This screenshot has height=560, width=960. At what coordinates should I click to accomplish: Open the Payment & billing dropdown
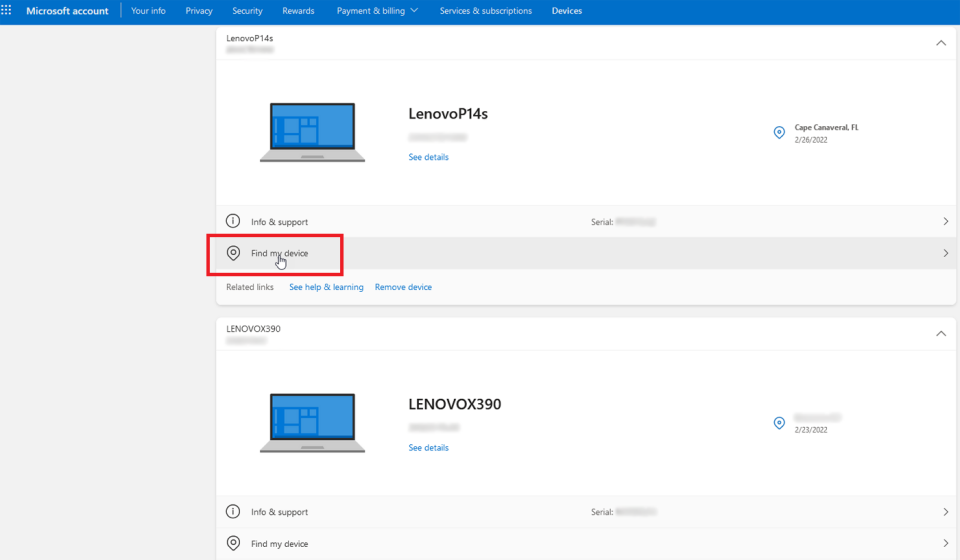[377, 11]
